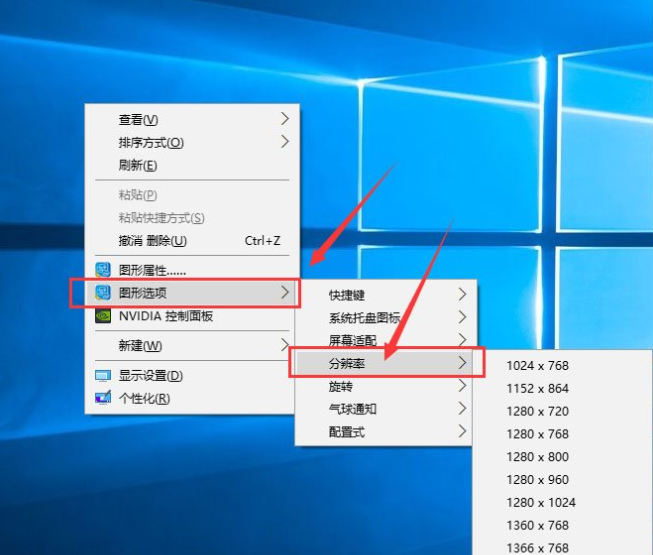
Task: Expand the 图形选项 submenu arrow
Action: pos(285,292)
